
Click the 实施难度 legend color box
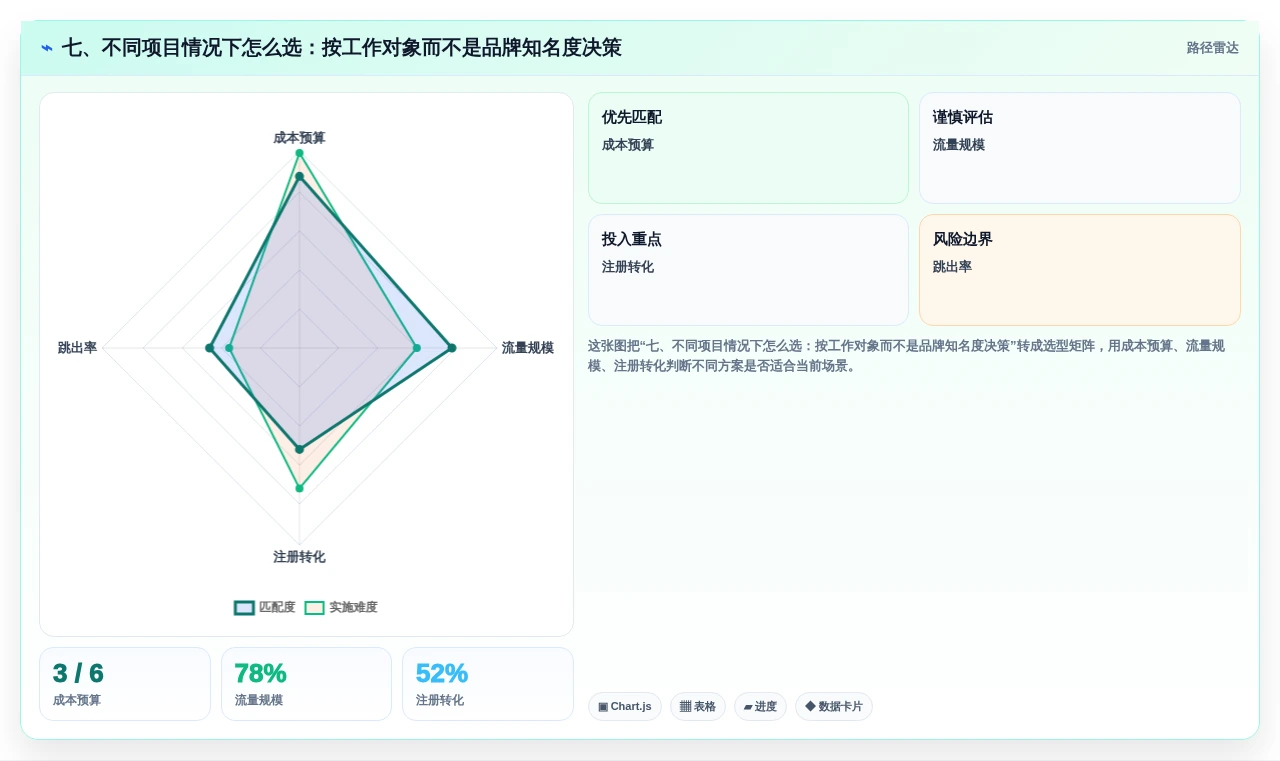[315, 607]
